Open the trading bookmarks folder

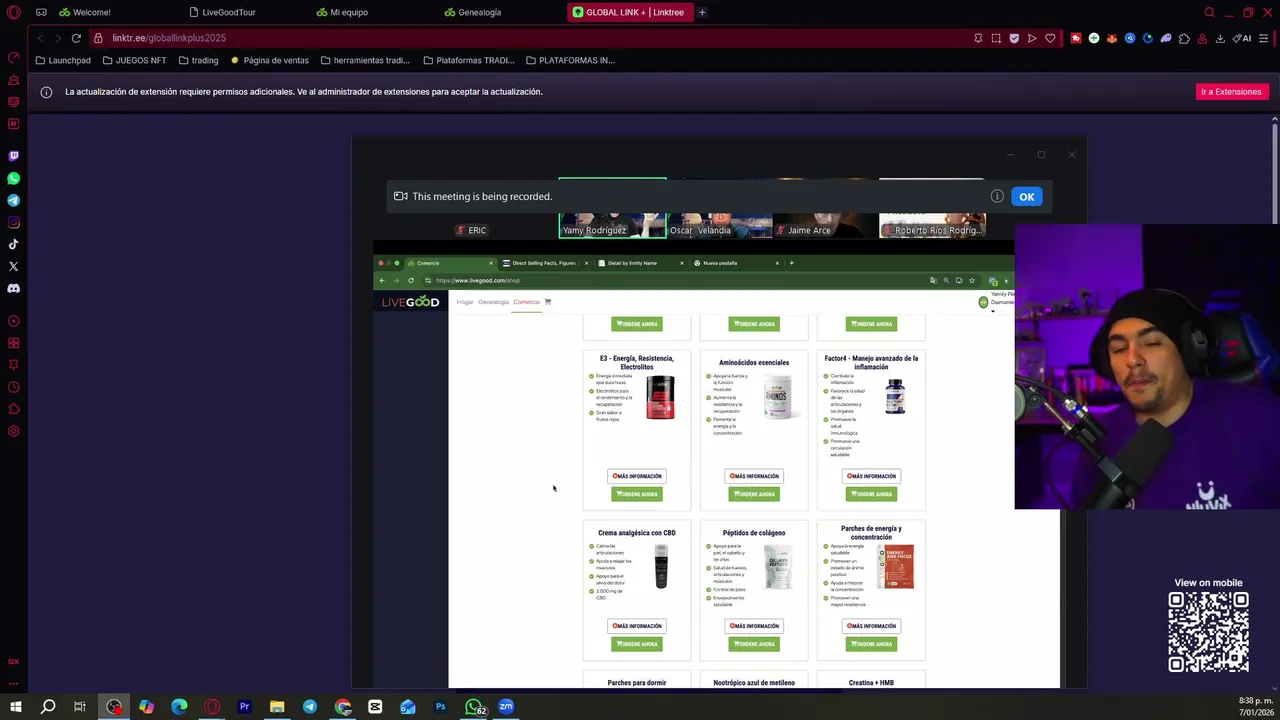pos(198,60)
